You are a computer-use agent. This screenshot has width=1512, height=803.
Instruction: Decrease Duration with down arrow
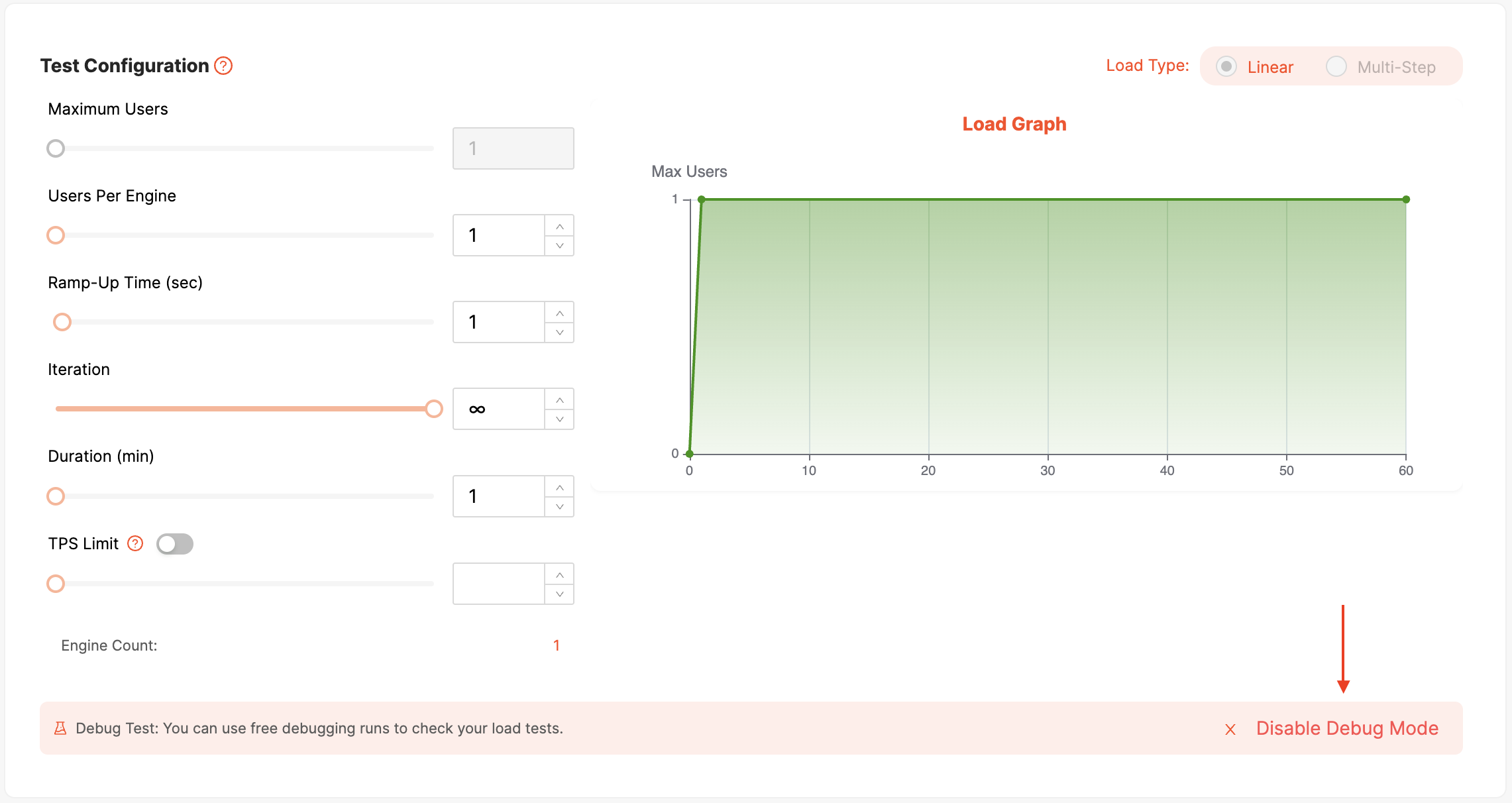(x=560, y=507)
